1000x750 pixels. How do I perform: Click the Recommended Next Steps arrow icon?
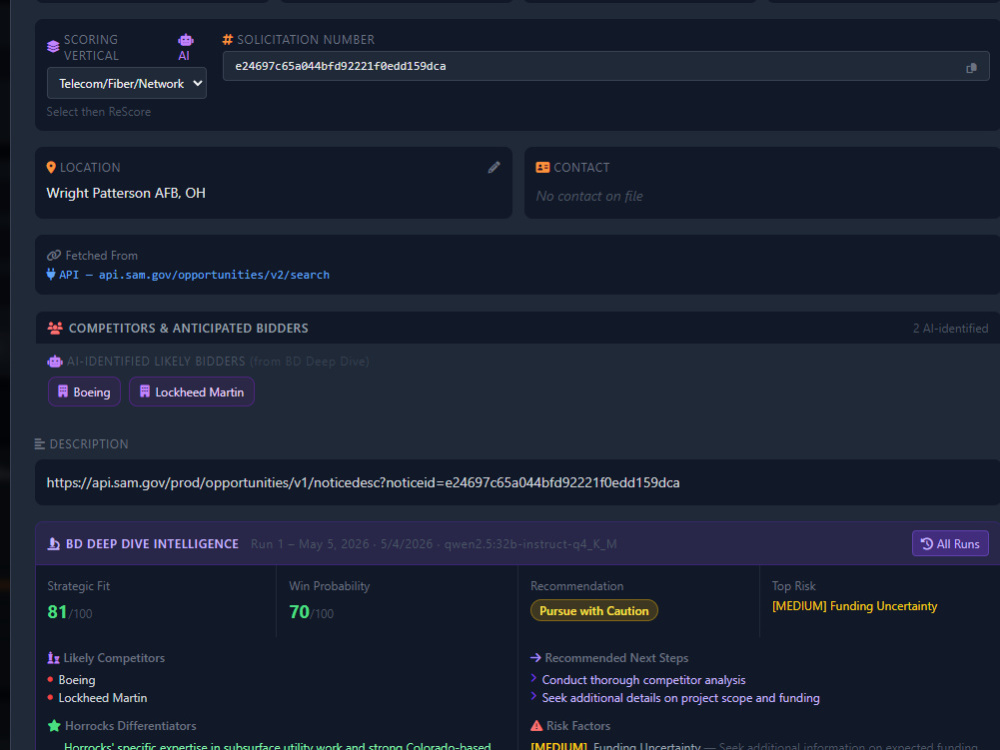[536, 658]
